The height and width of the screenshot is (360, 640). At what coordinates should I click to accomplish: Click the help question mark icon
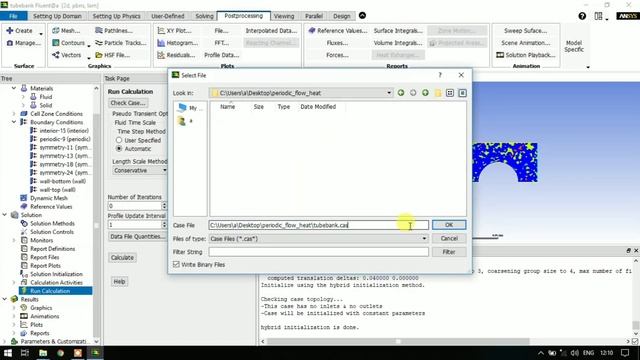click(x=582, y=16)
